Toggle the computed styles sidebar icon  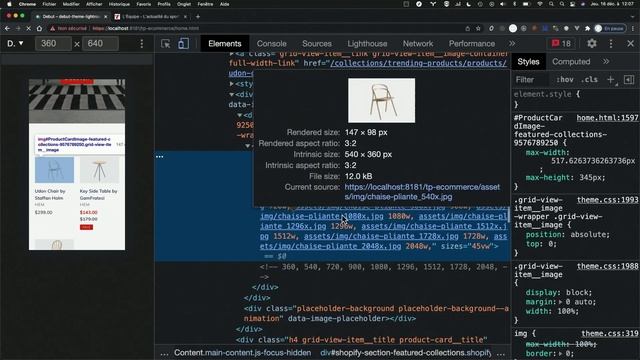[629, 80]
